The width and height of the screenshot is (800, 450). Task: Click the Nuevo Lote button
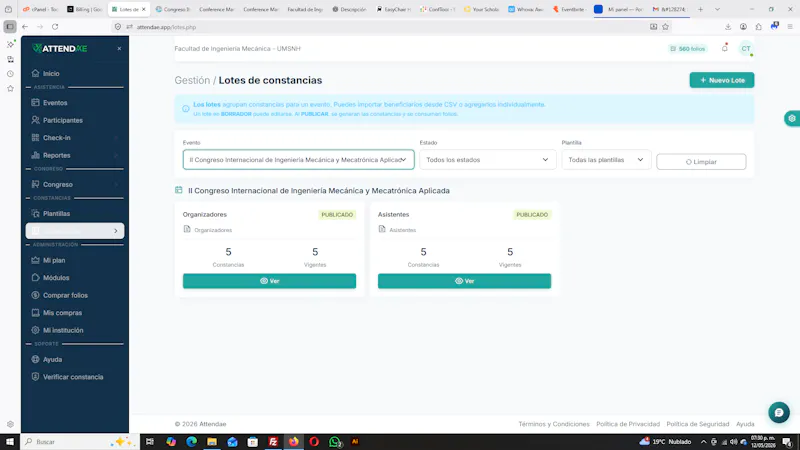pos(721,80)
